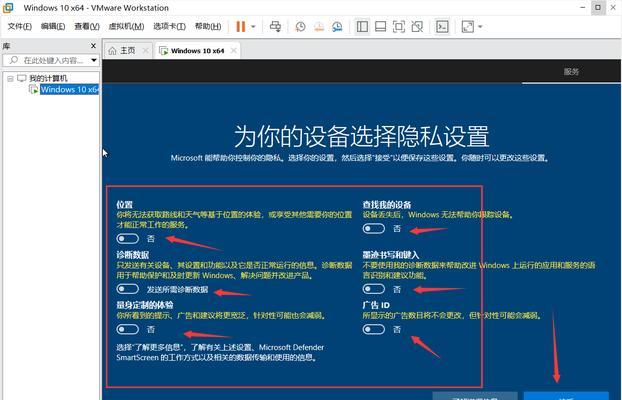This screenshot has width=622, height=400.
Task: Open the stretch display options arrow
Action: click(x=480, y=27)
